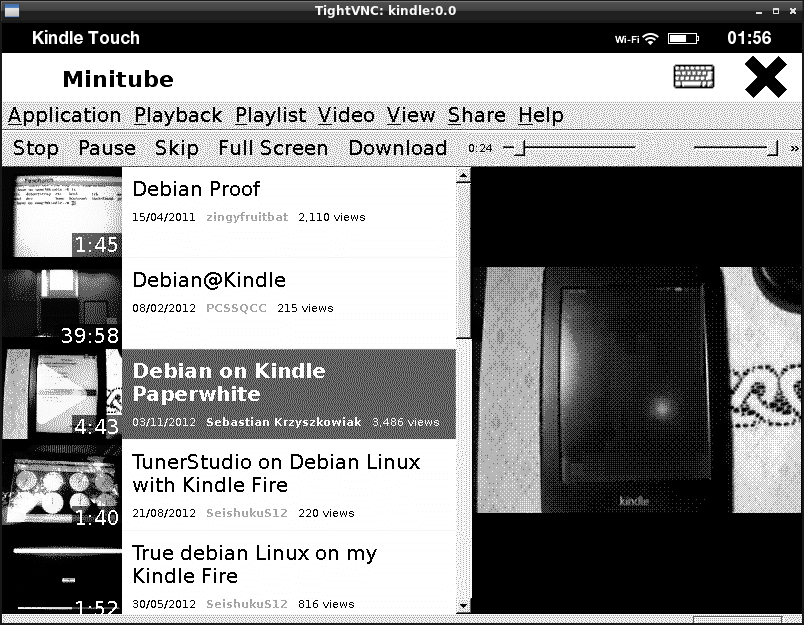Image resolution: width=804 pixels, height=625 pixels.
Task: Select the Debian@Kindle video
Action: click(x=289, y=303)
